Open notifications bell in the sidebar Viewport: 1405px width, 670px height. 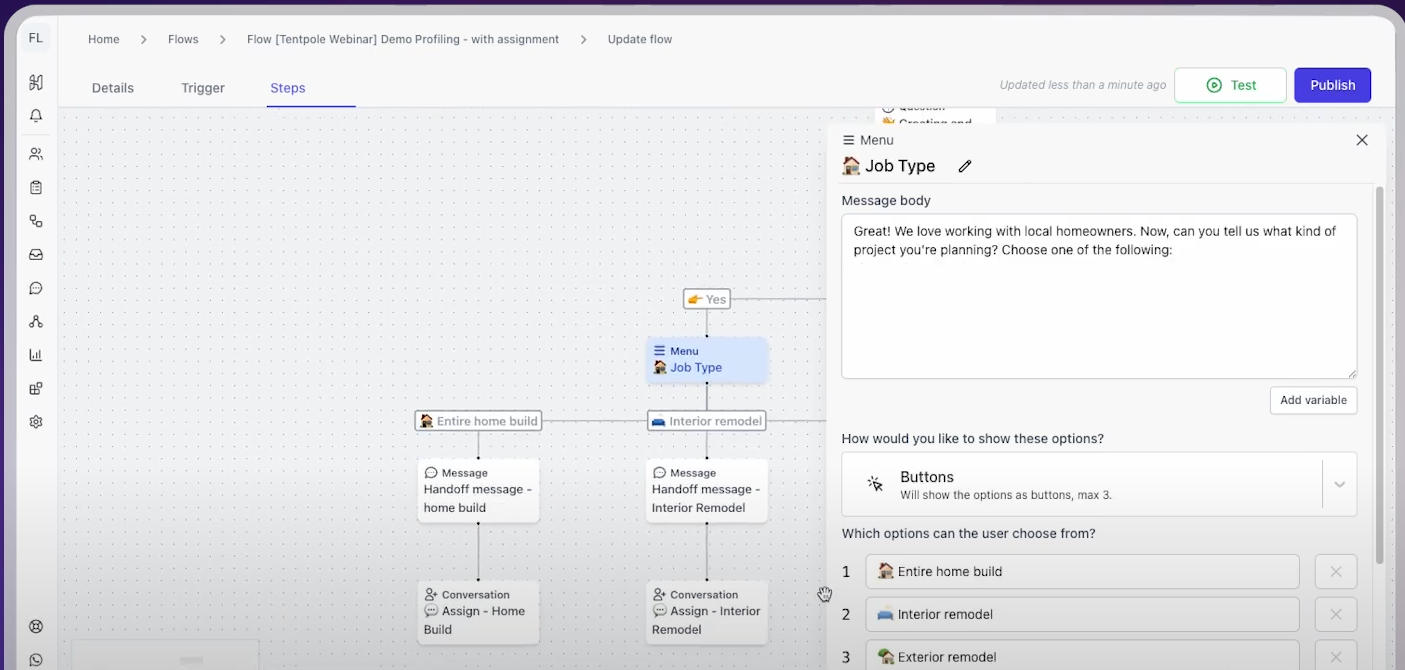pyautogui.click(x=36, y=116)
